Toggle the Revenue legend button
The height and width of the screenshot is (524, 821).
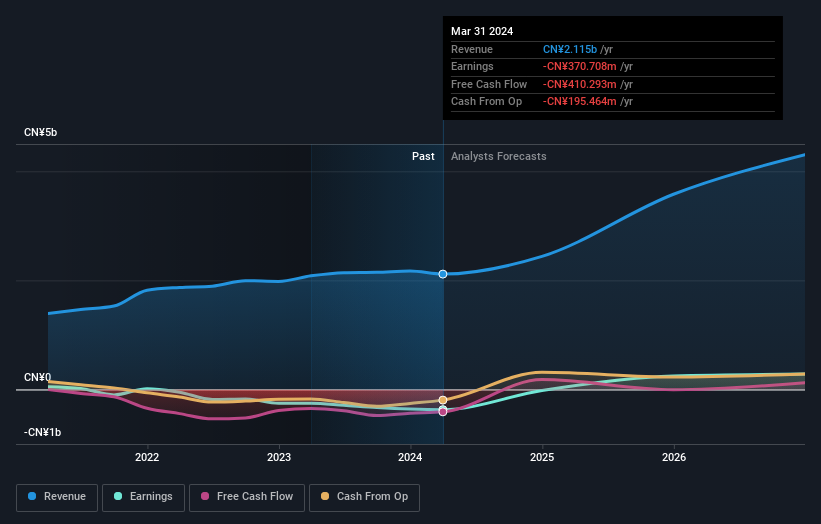click(x=57, y=497)
